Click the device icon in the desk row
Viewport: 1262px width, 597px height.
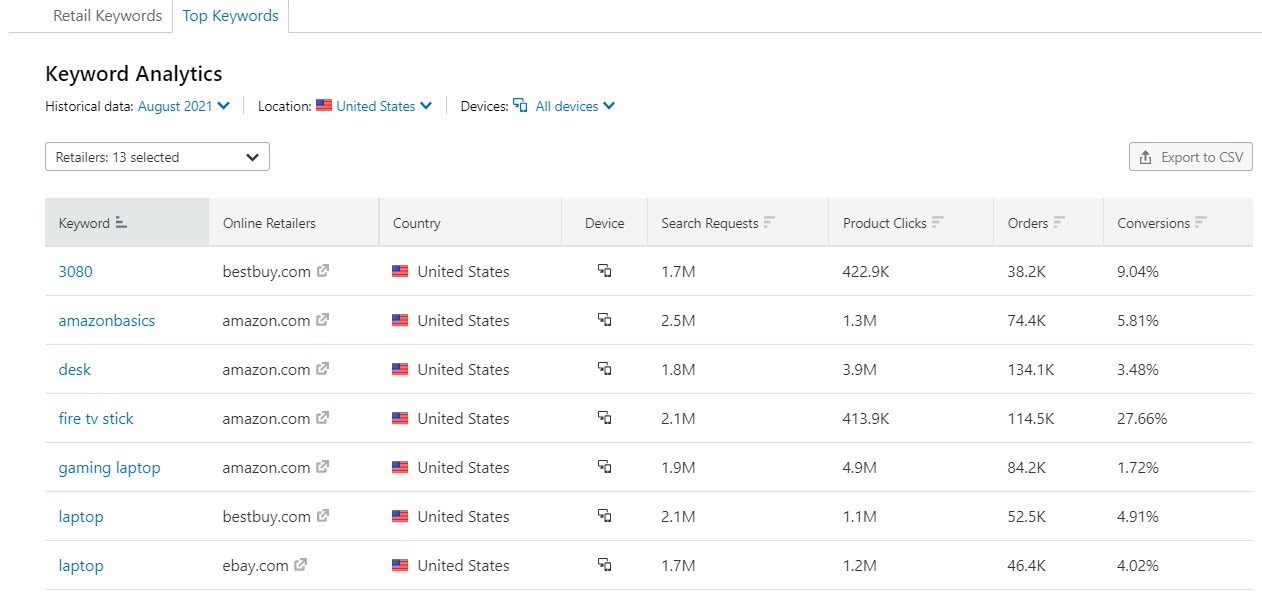coord(604,368)
